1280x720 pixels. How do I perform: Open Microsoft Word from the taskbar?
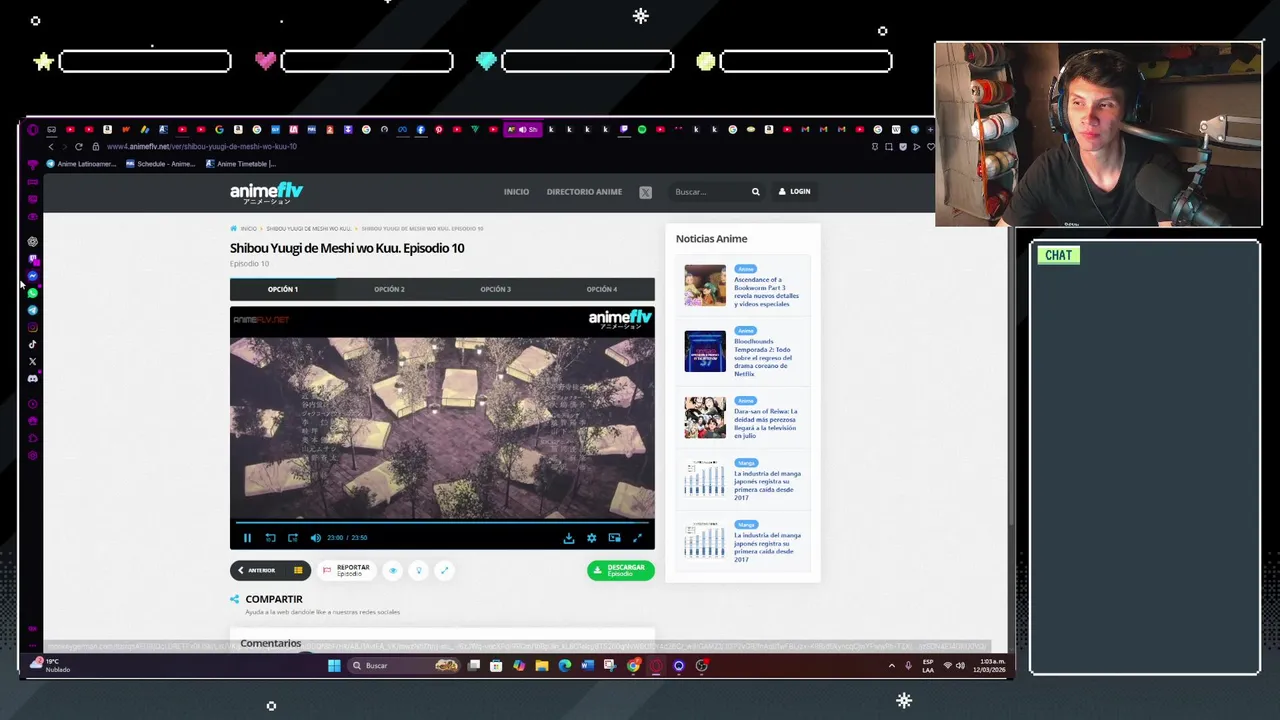[587, 666]
